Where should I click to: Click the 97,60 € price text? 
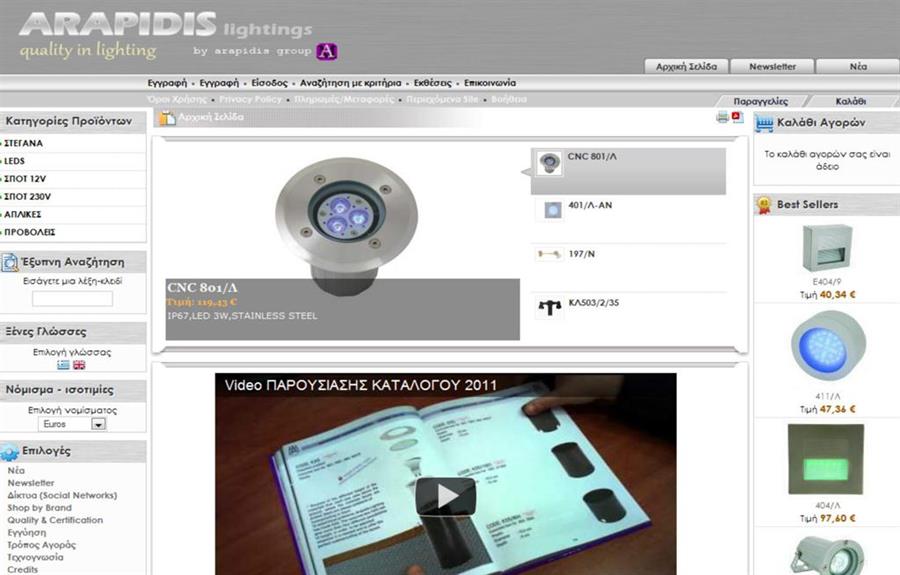[x=837, y=518]
